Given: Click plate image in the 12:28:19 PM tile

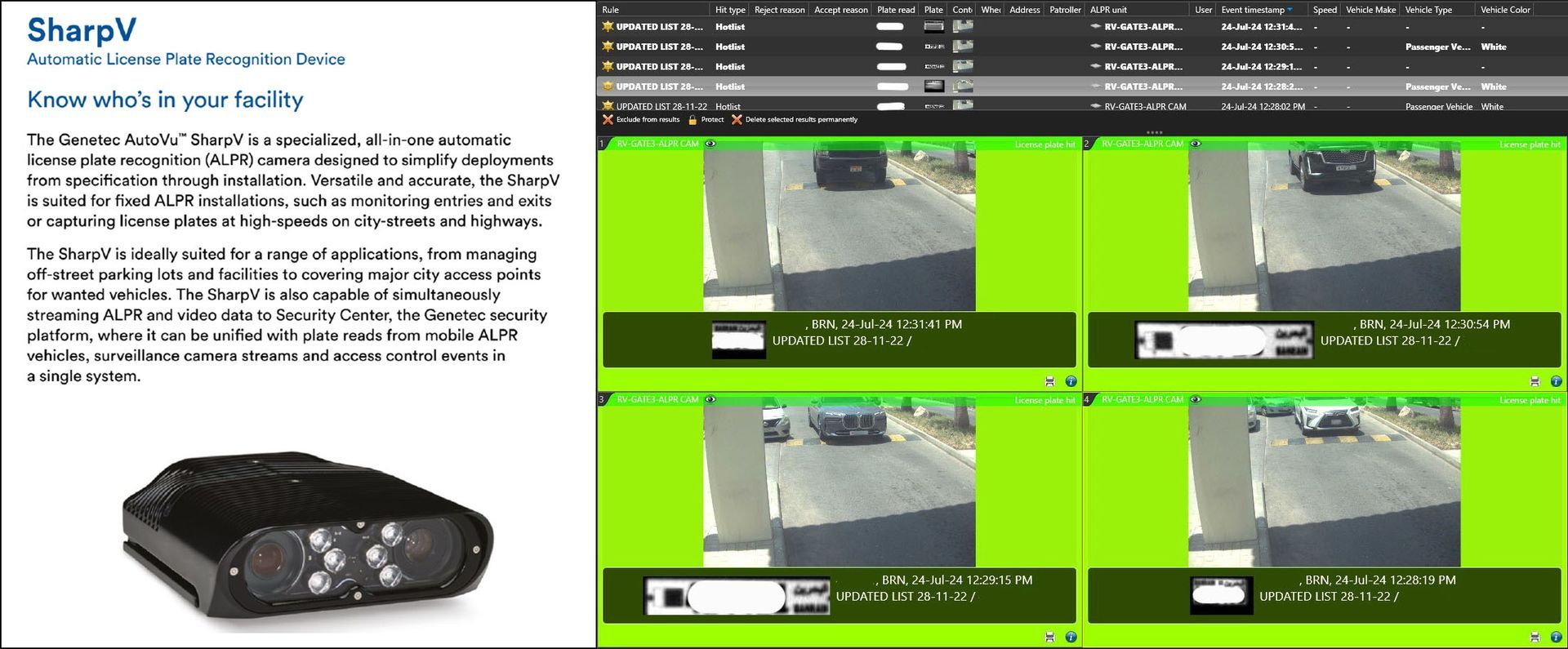Looking at the screenshot, I should [x=1222, y=596].
